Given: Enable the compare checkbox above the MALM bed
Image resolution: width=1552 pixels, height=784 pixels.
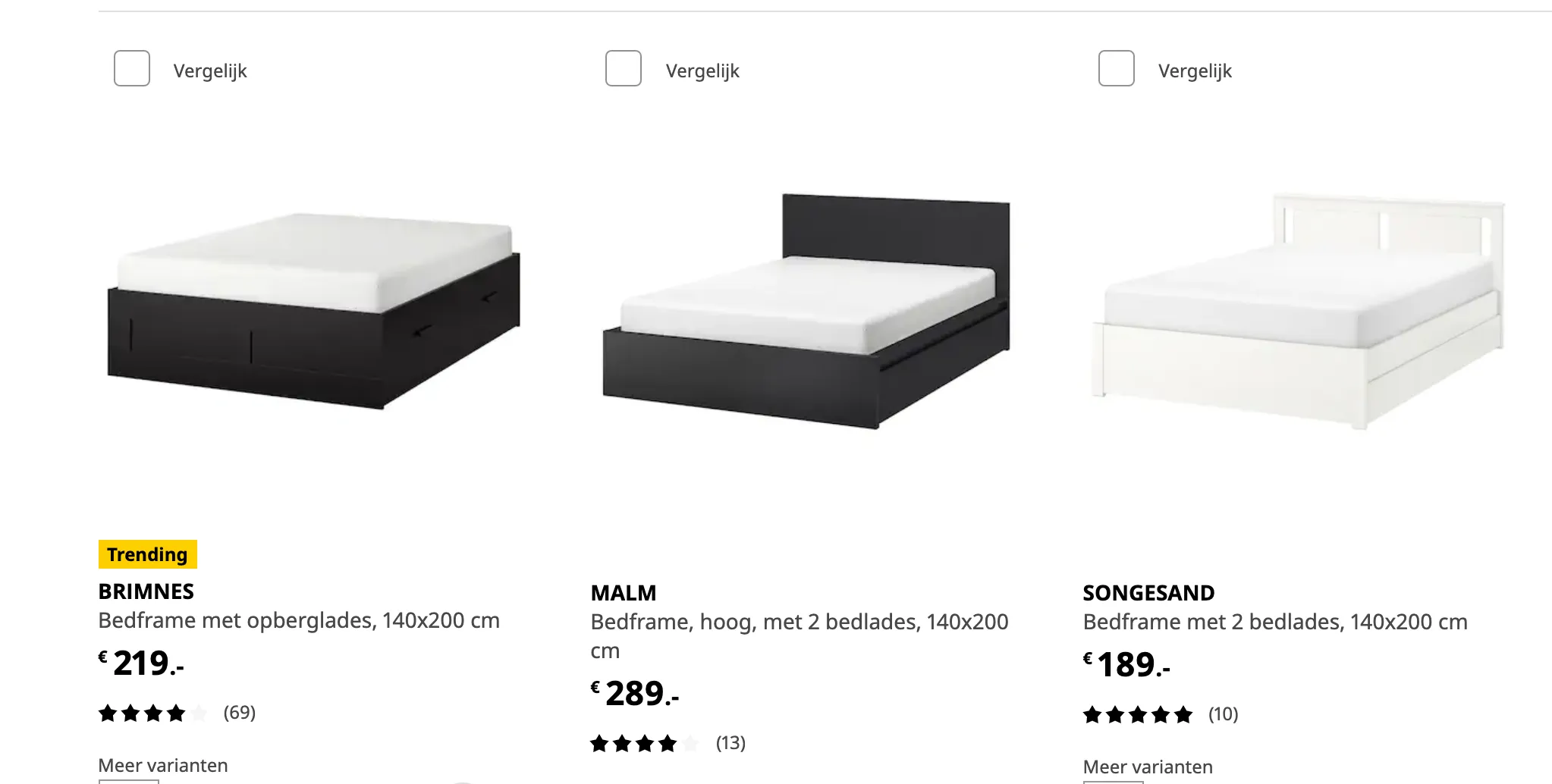Looking at the screenshot, I should point(624,68).
